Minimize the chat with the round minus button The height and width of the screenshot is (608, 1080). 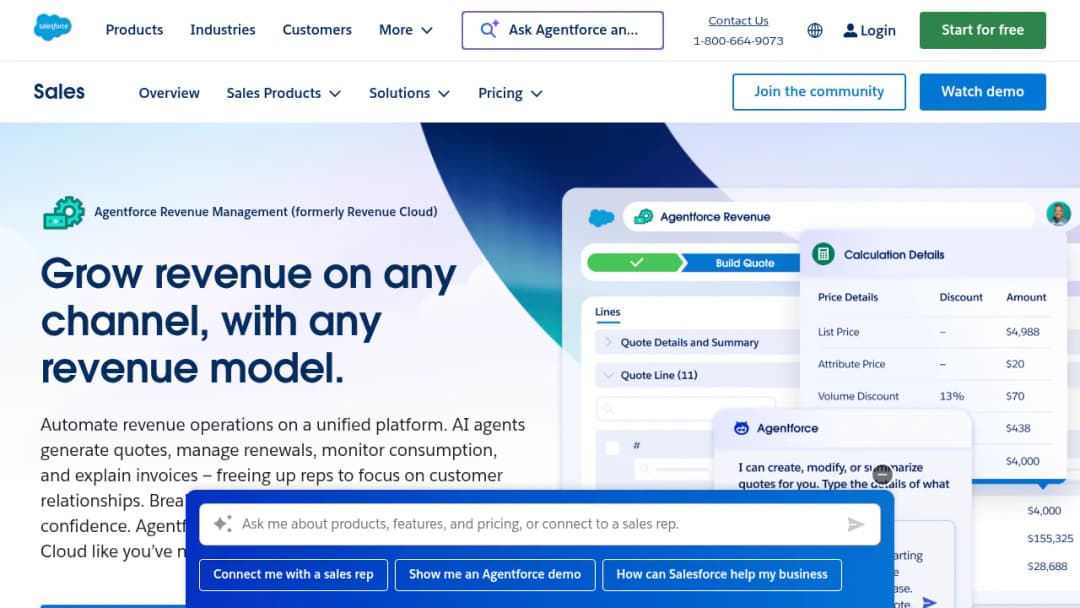coord(882,474)
